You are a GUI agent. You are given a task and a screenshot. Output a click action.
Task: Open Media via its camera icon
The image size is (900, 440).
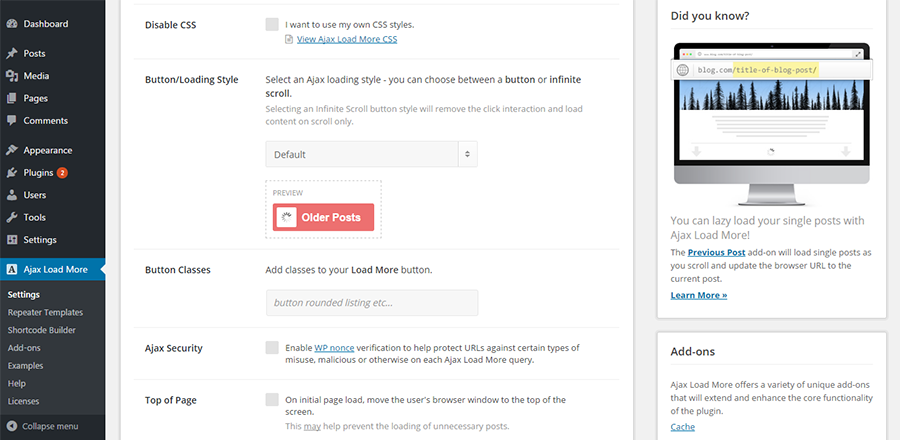tap(11, 76)
